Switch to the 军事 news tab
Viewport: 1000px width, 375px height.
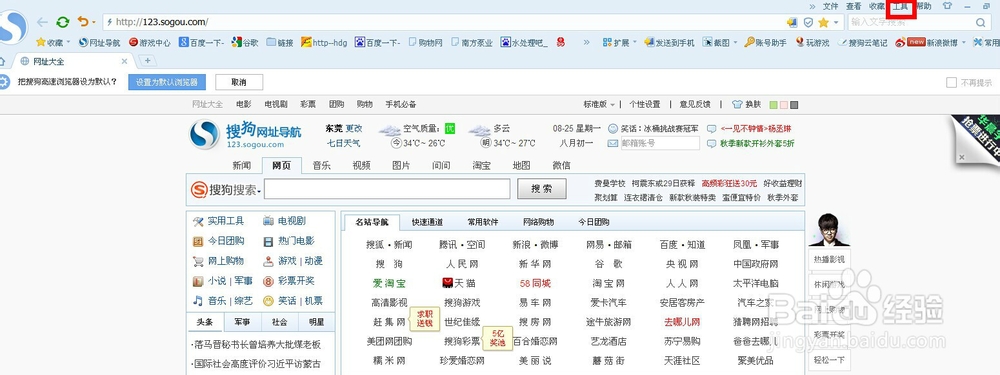[242, 322]
